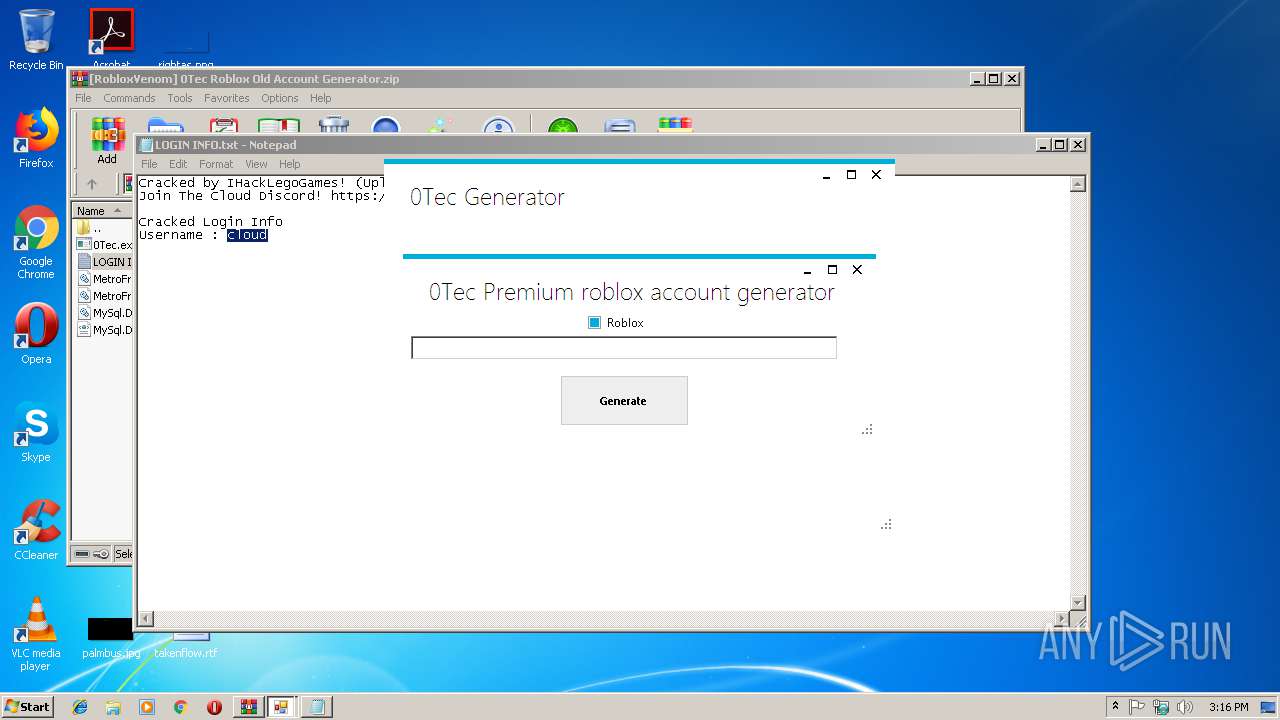The image size is (1280, 720).
Task: Open WinRAR Help menu
Action: pos(320,98)
